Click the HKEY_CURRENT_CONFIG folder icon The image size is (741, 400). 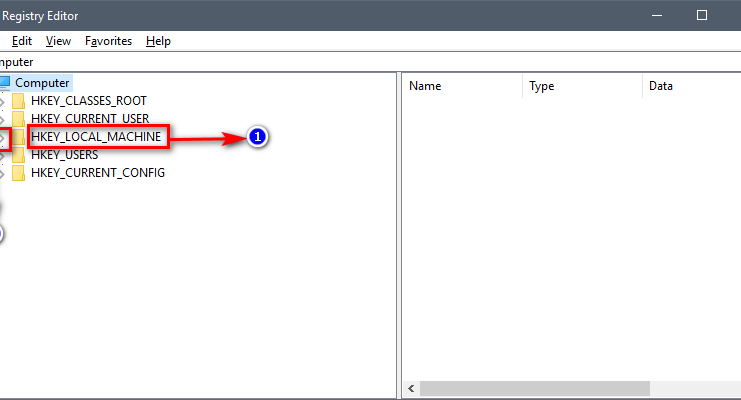pyautogui.click(x=18, y=173)
